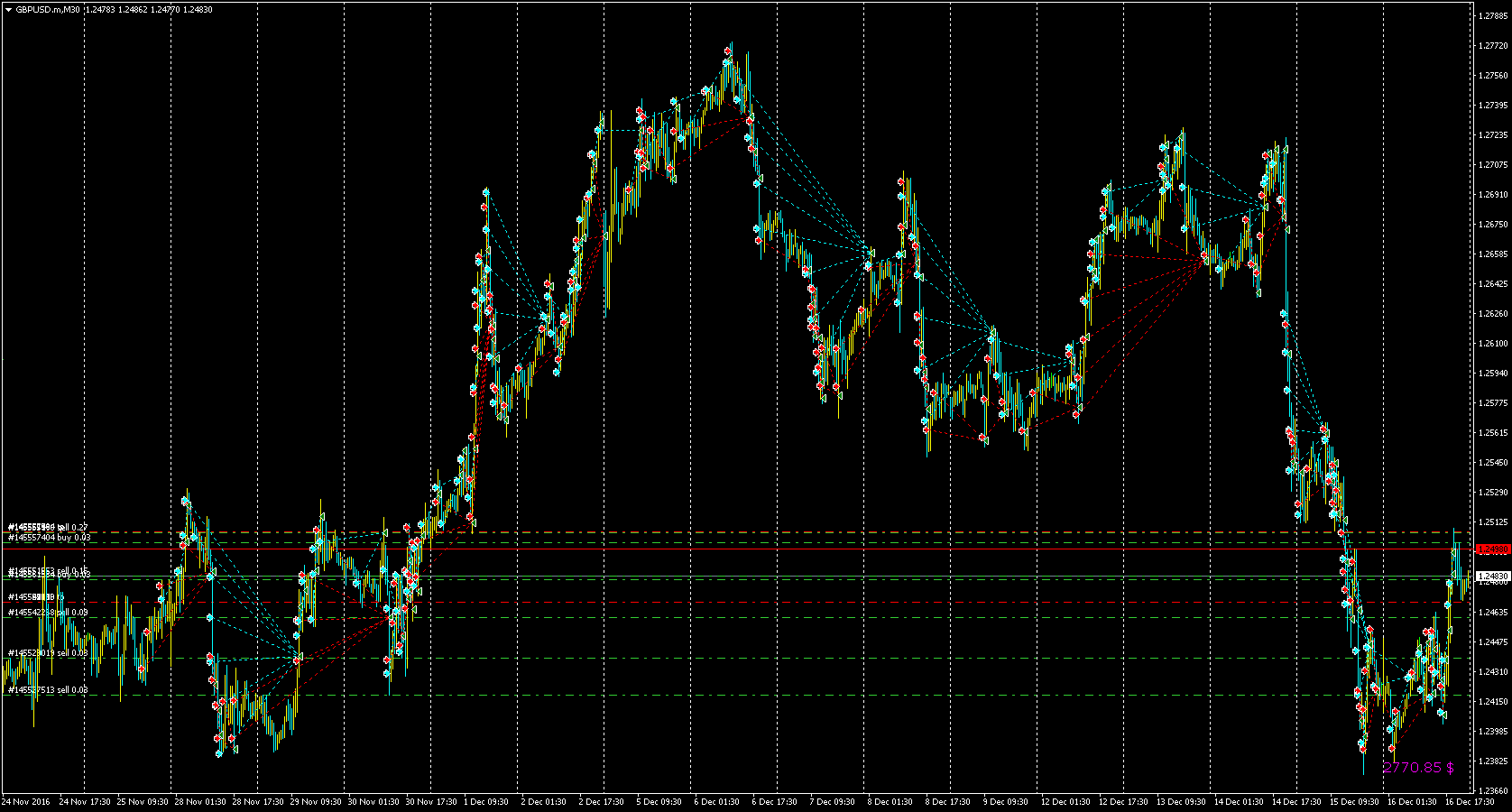Click the 16 Dec 01:30 time label
This screenshot has height=812, width=1512.
pyautogui.click(x=1413, y=802)
